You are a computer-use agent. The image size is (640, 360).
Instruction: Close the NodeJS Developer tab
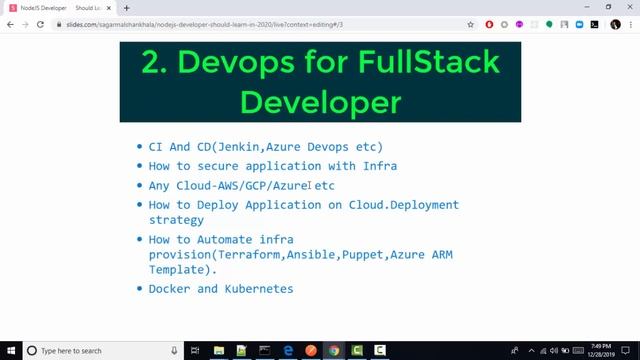click(109, 8)
